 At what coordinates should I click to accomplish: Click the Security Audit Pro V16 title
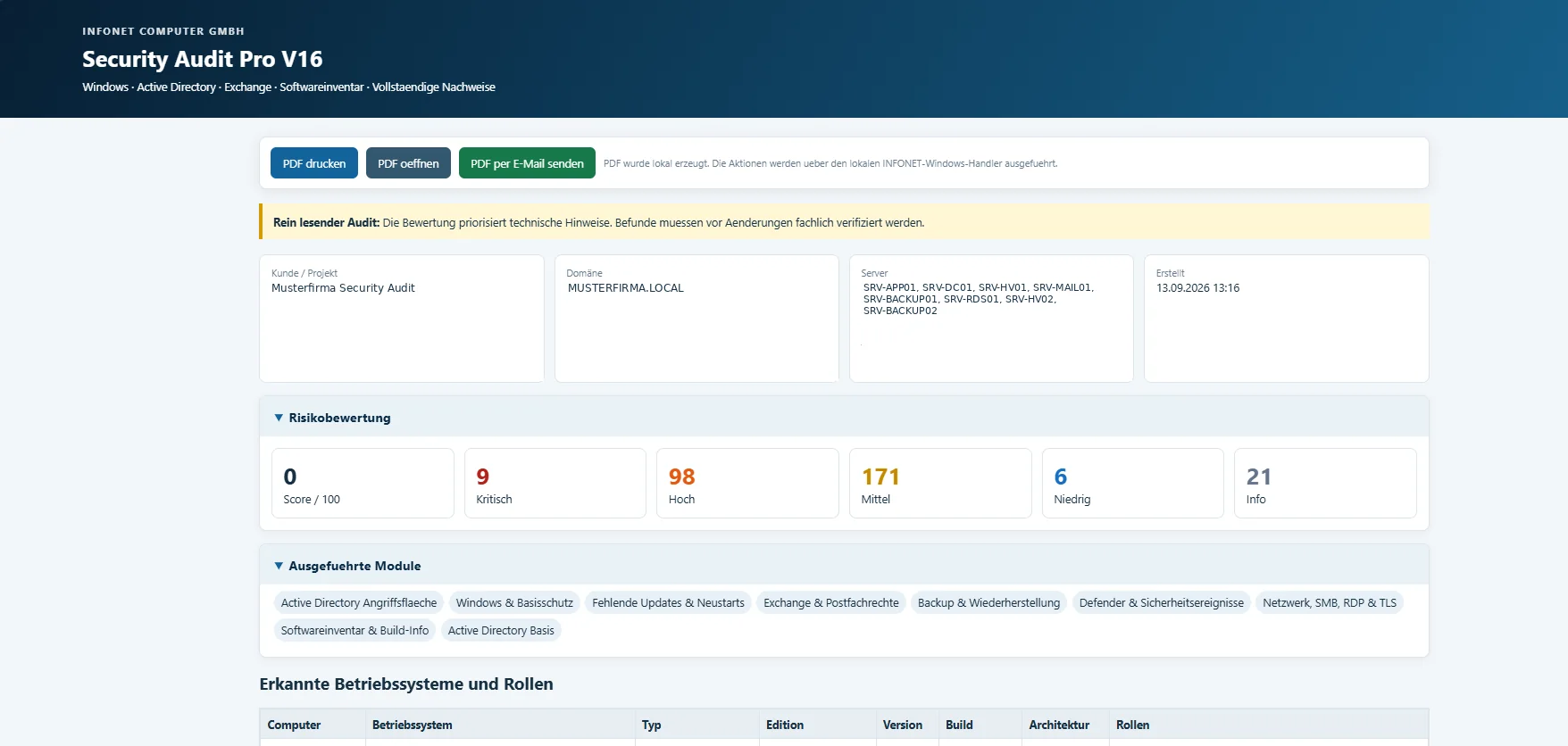tap(203, 59)
